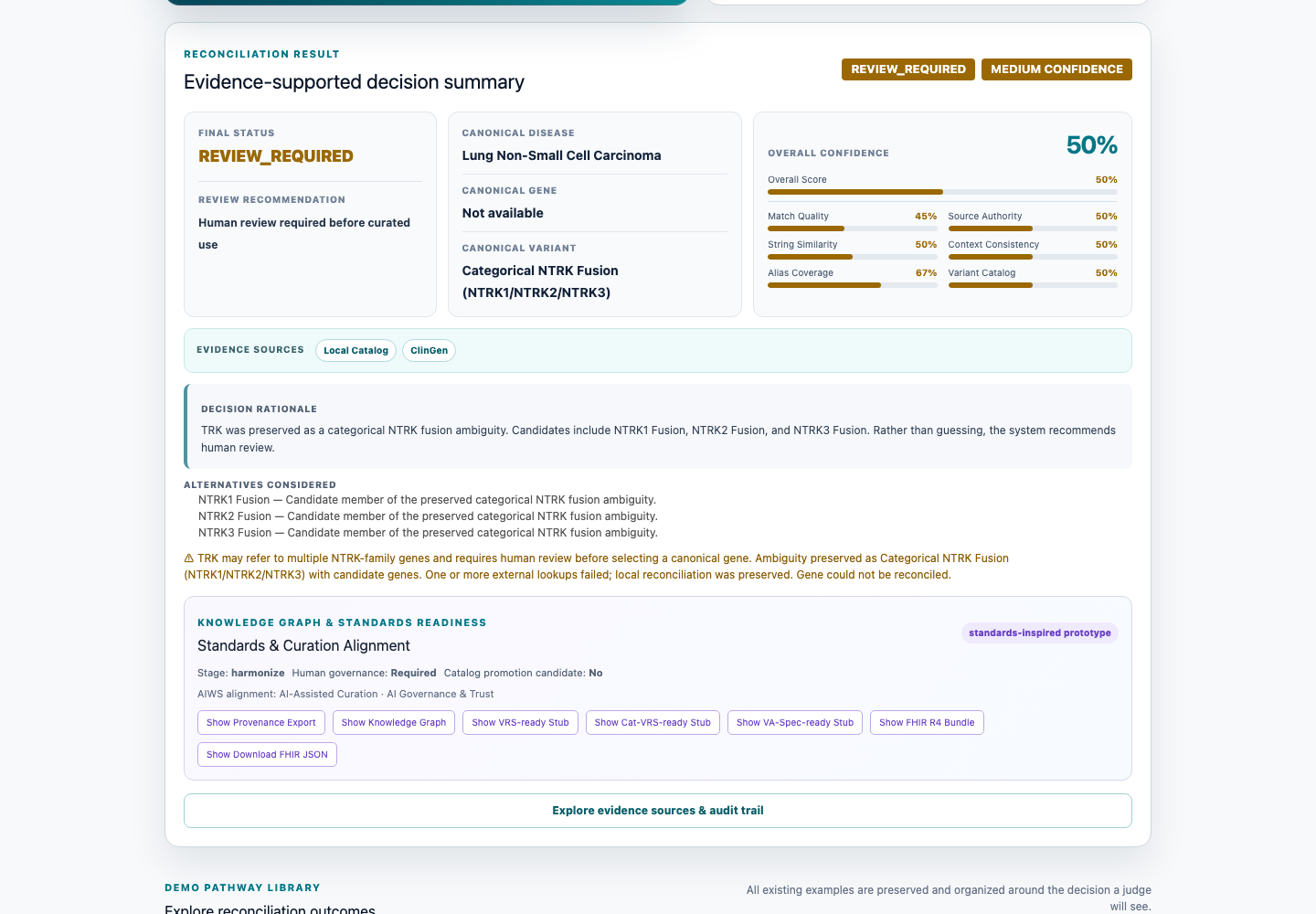
Task: Click the Decision Rationale paragraph
Action: pyautogui.click(x=658, y=439)
